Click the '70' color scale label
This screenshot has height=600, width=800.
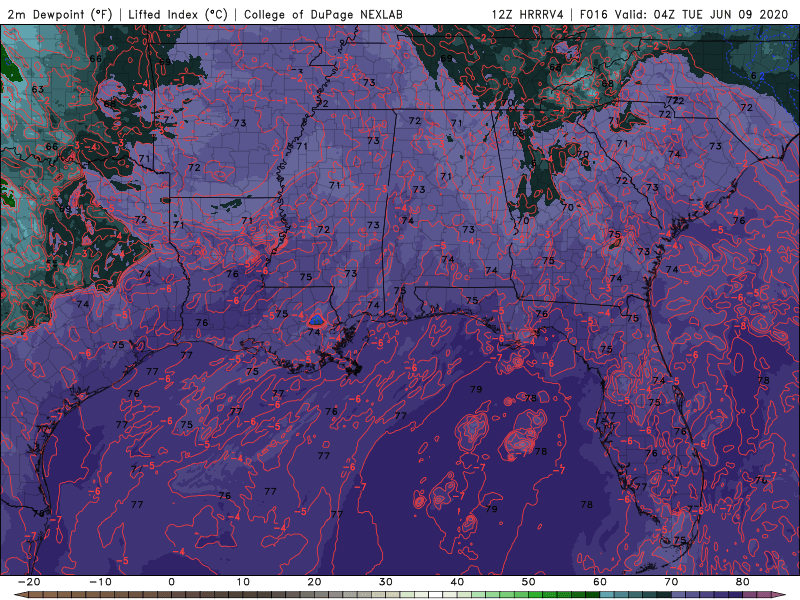(x=671, y=582)
